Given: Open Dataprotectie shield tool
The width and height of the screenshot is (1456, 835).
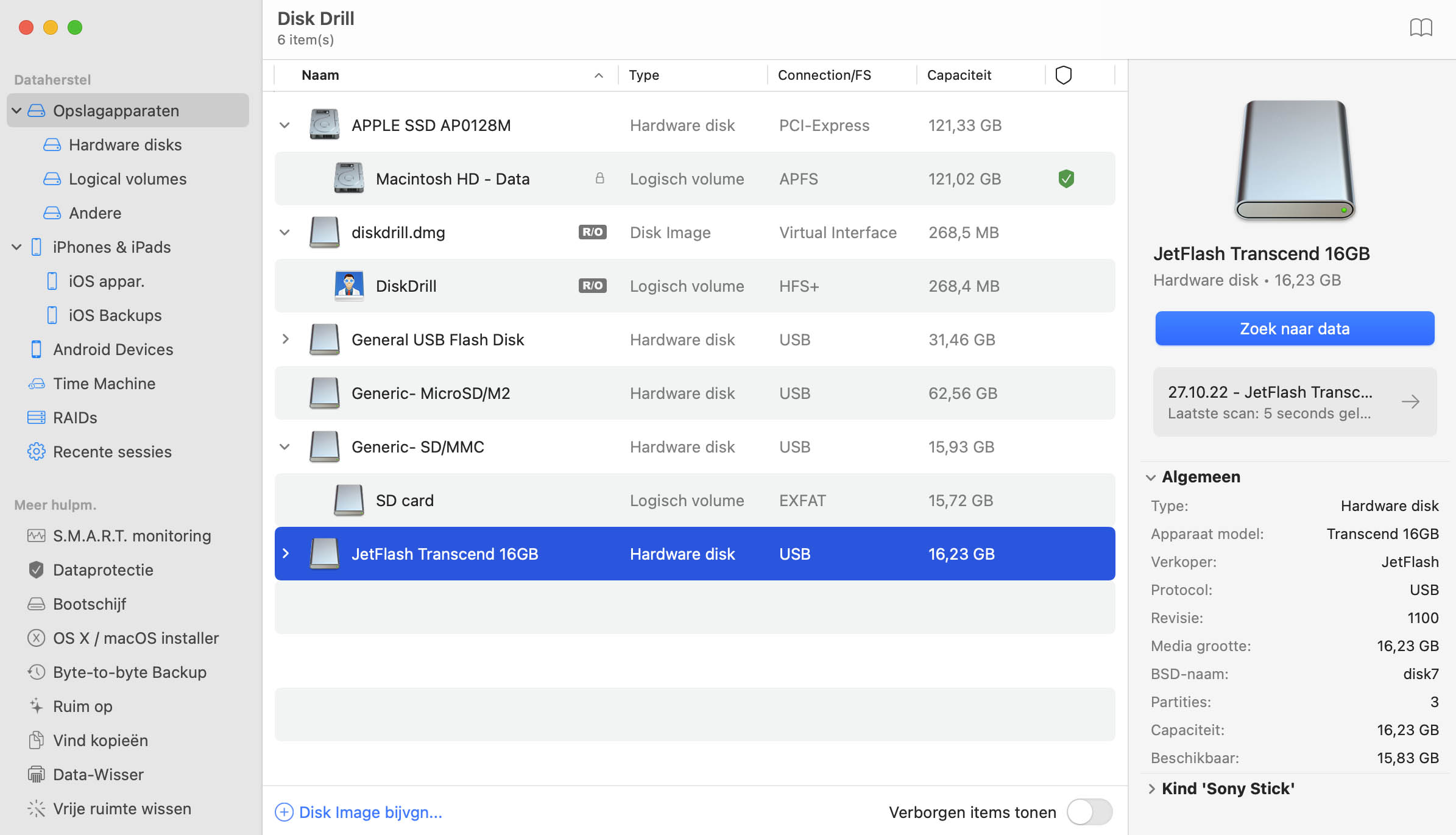Looking at the screenshot, I should click(x=90, y=569).
